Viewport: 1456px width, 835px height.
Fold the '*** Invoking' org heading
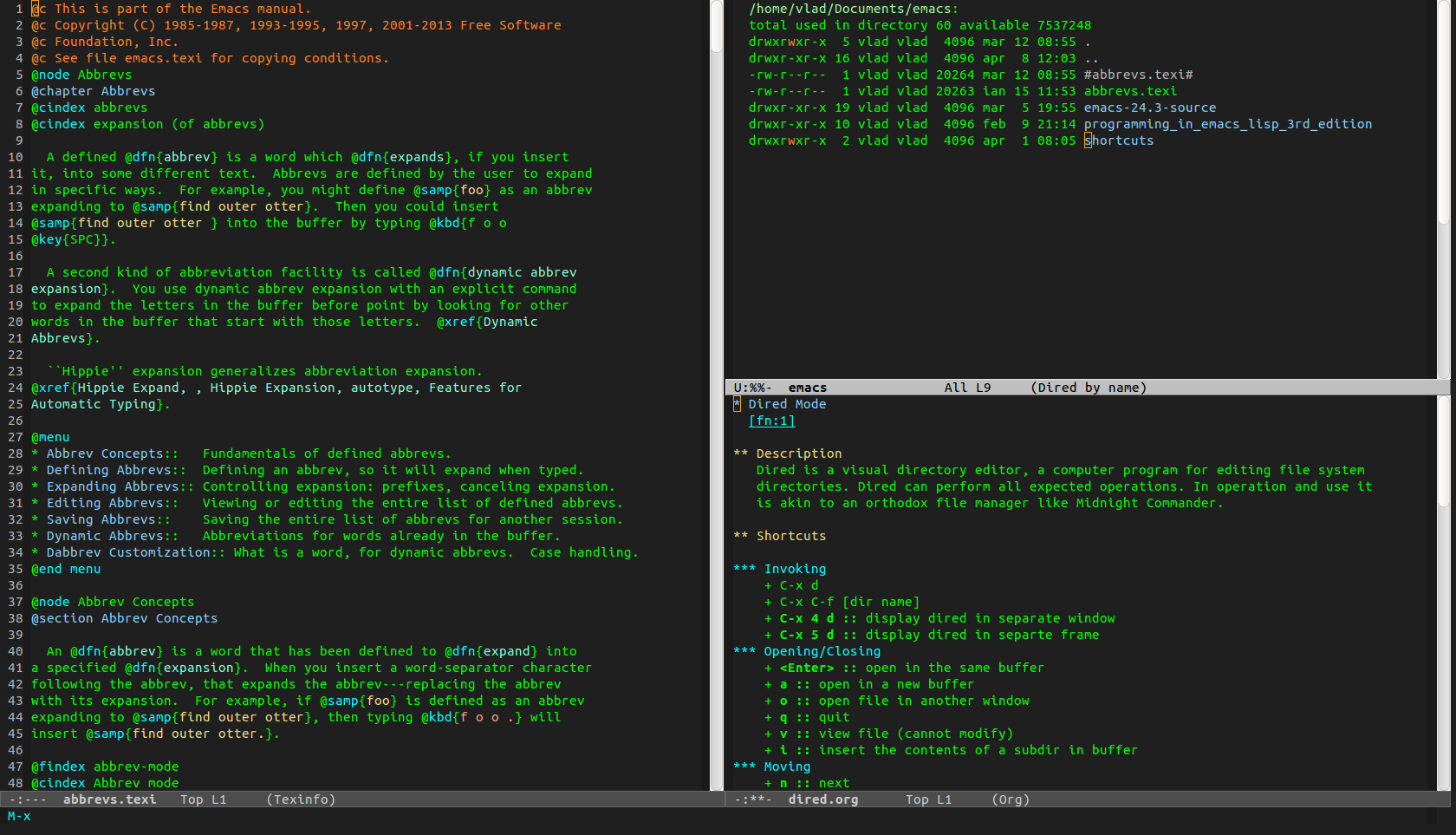click(x=780, y=569)
